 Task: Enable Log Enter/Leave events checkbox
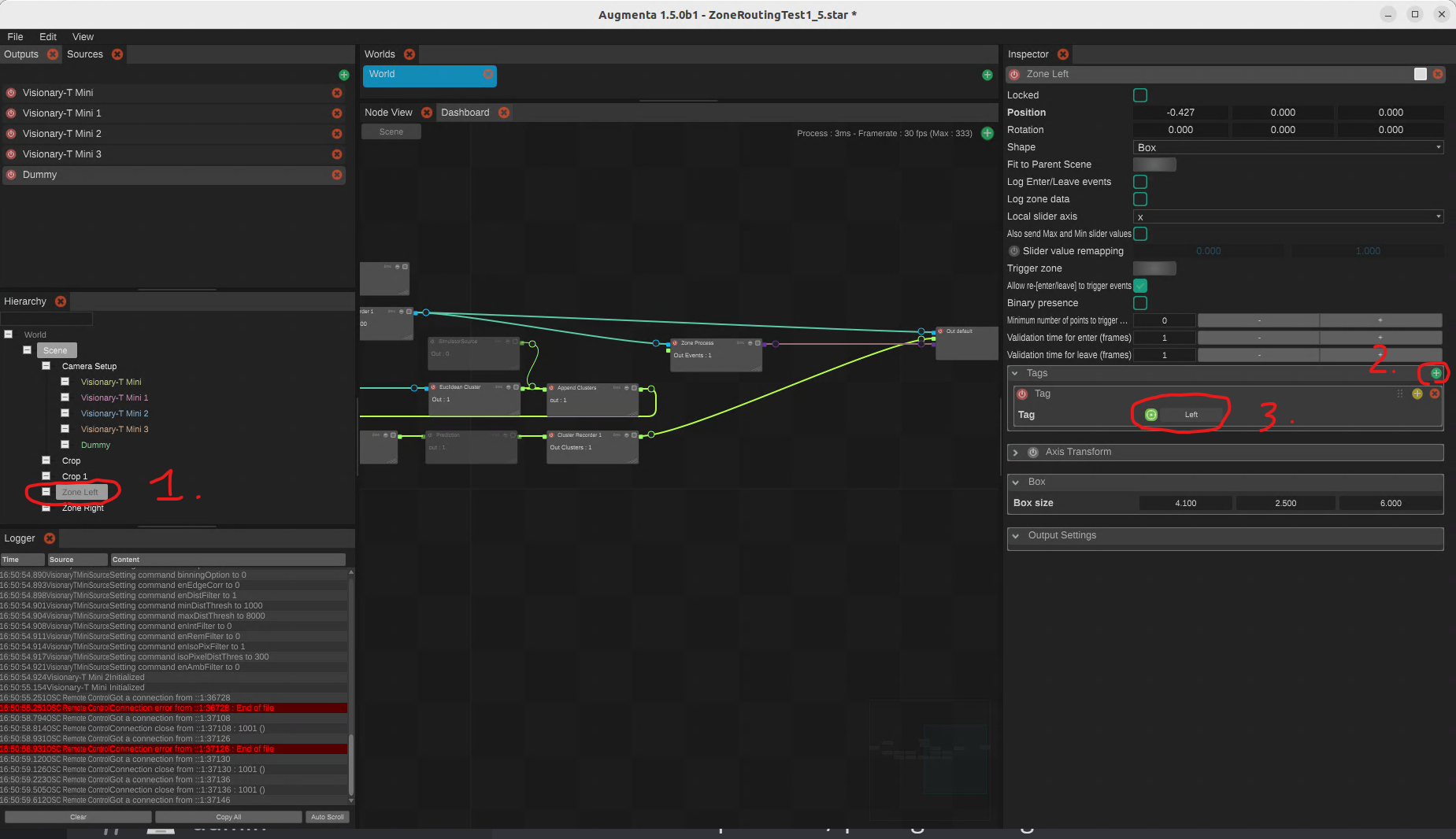tap(1140, 182)
